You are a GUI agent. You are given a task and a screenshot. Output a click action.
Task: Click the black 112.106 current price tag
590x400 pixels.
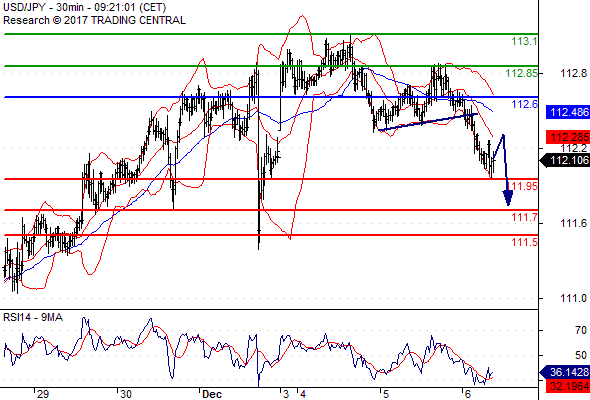click(x=565, y=161)
